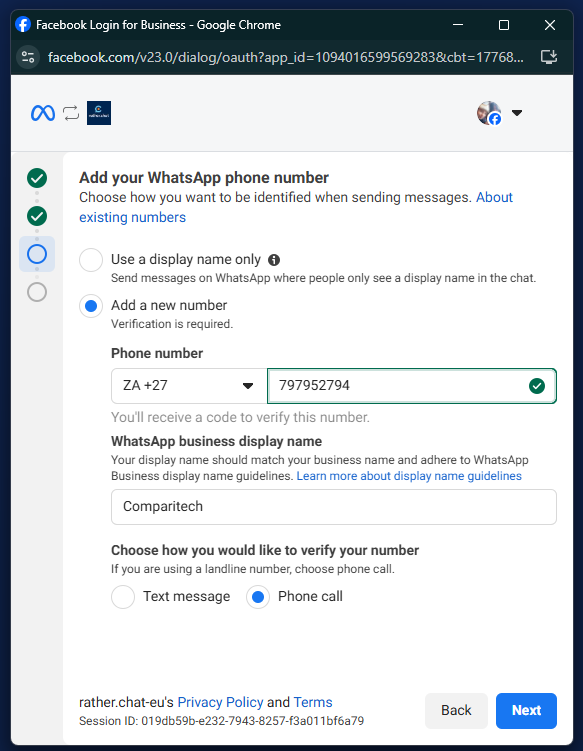
Task: Close the Facebook Login window
Action: click(550, 24)
